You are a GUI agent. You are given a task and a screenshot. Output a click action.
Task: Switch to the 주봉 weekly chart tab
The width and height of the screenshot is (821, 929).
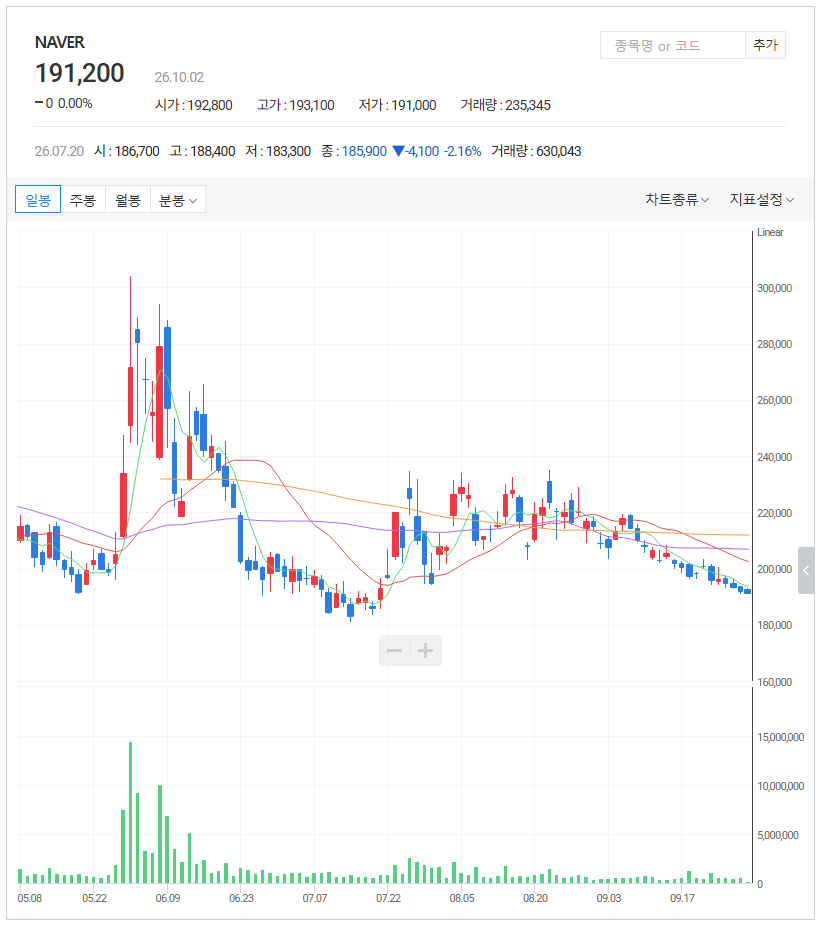click(x=83, y=199)
